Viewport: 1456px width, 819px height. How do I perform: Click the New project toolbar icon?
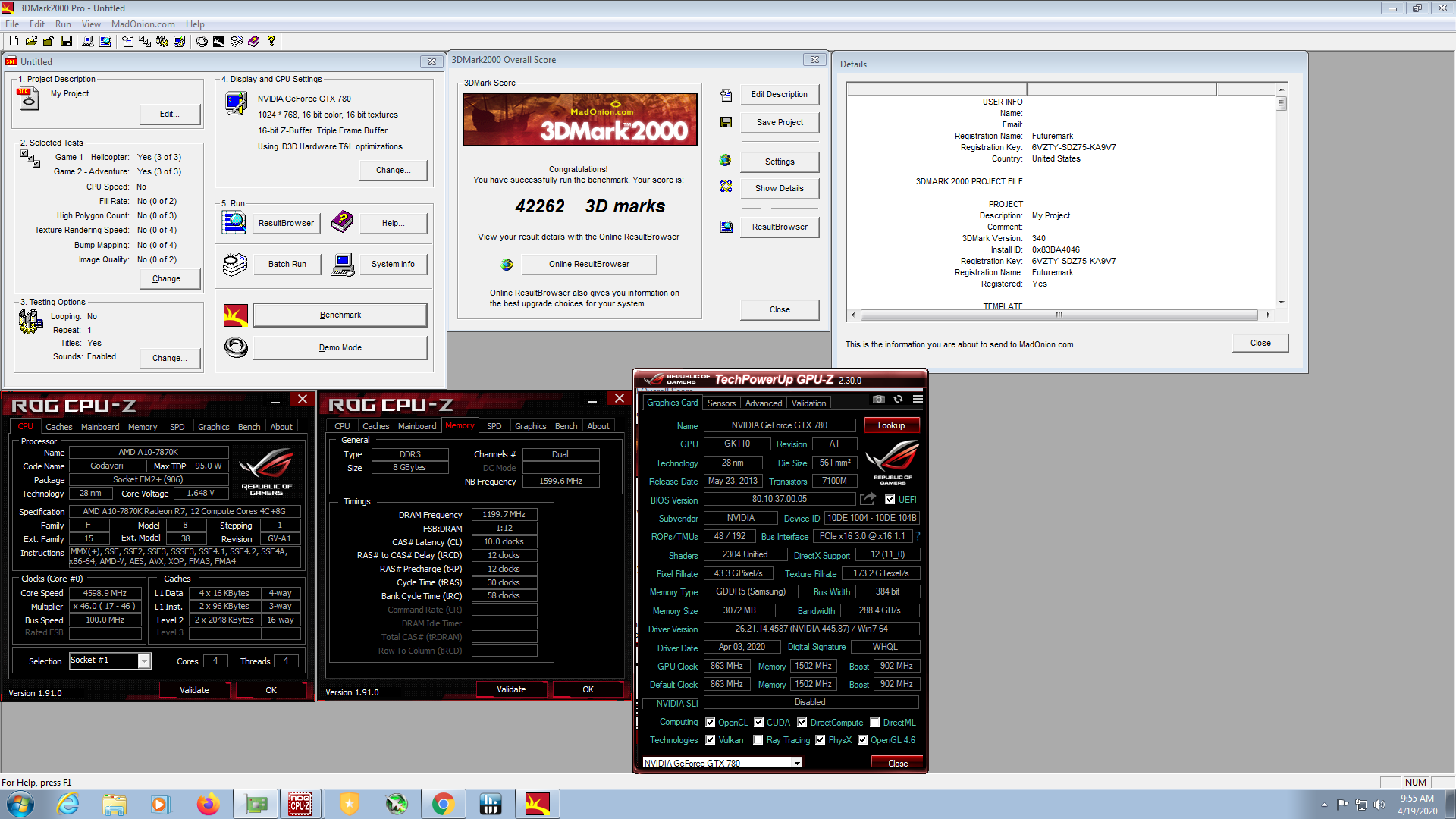pyautogui.click(x=14, y=41)
